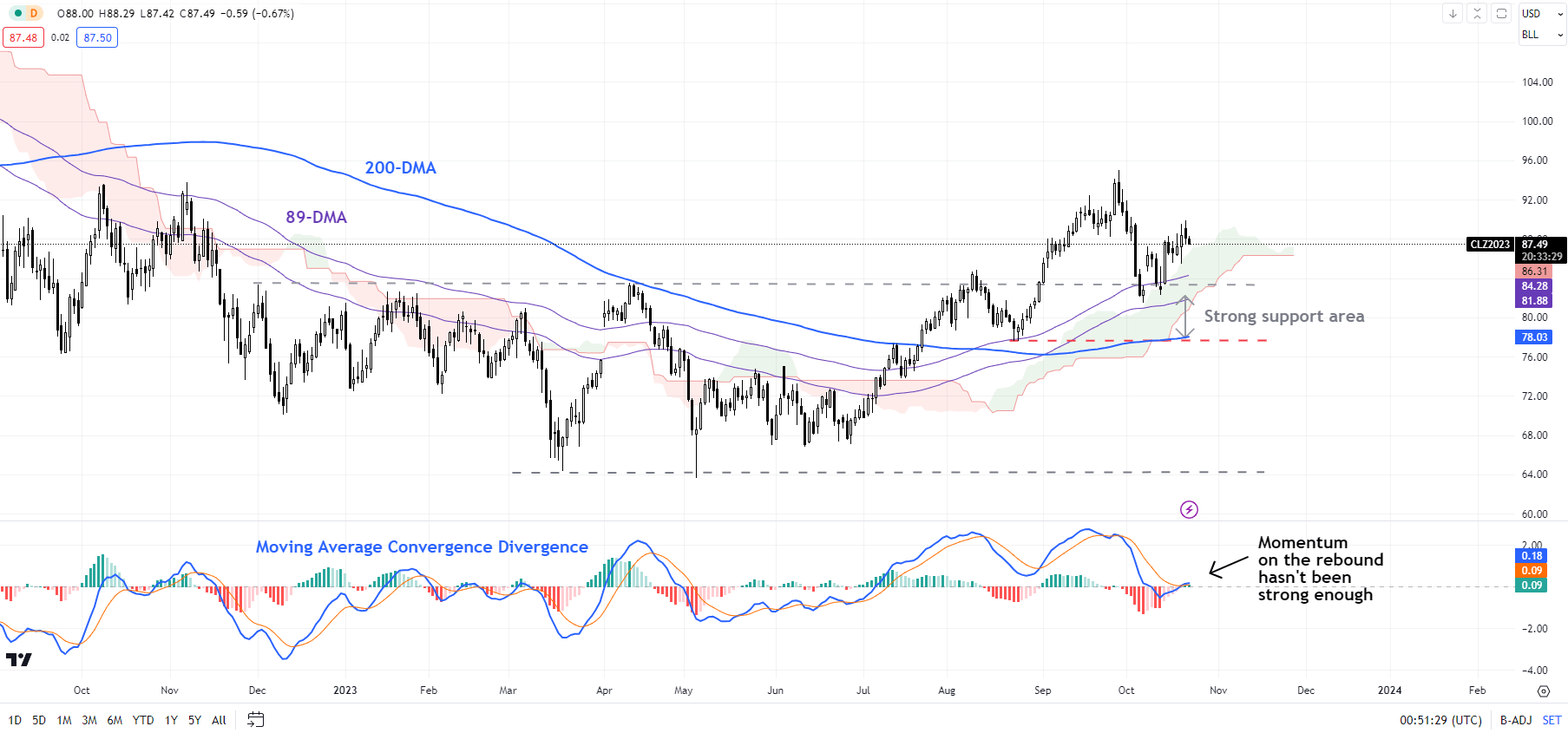
Task: Click the 0.02 spread value
Action: coord(60,37)
